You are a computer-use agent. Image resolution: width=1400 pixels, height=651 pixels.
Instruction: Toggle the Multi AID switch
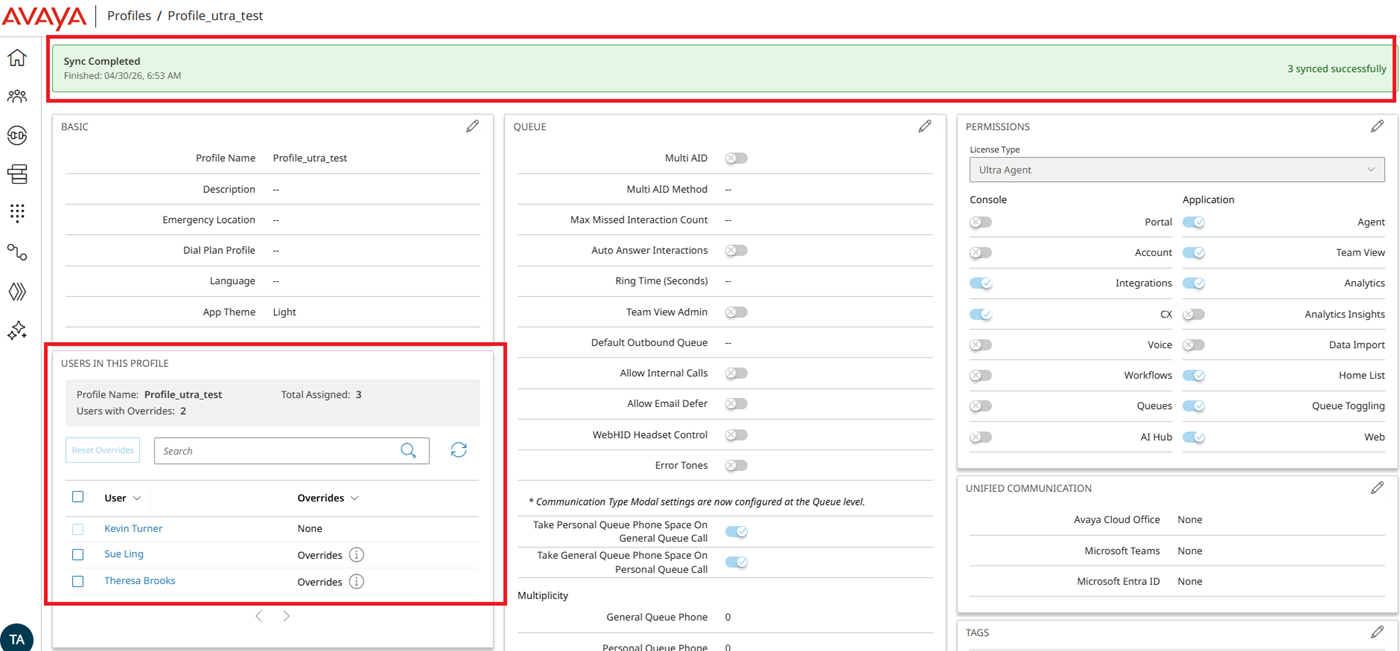(736, 158)
